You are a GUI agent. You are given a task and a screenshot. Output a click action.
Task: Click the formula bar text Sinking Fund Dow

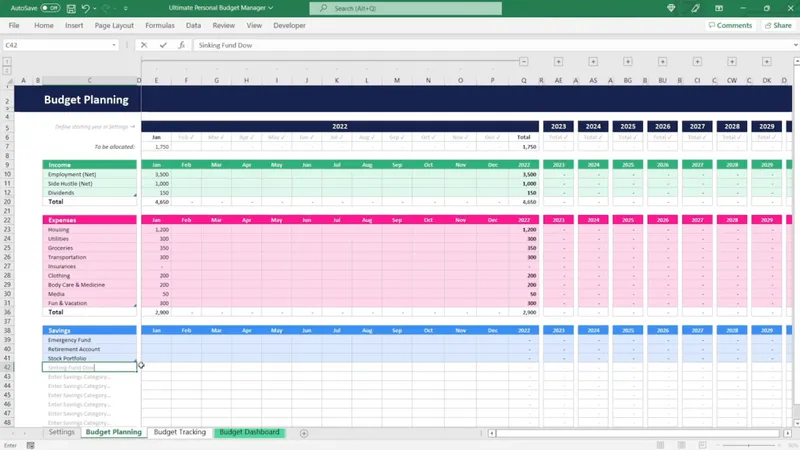225,45
